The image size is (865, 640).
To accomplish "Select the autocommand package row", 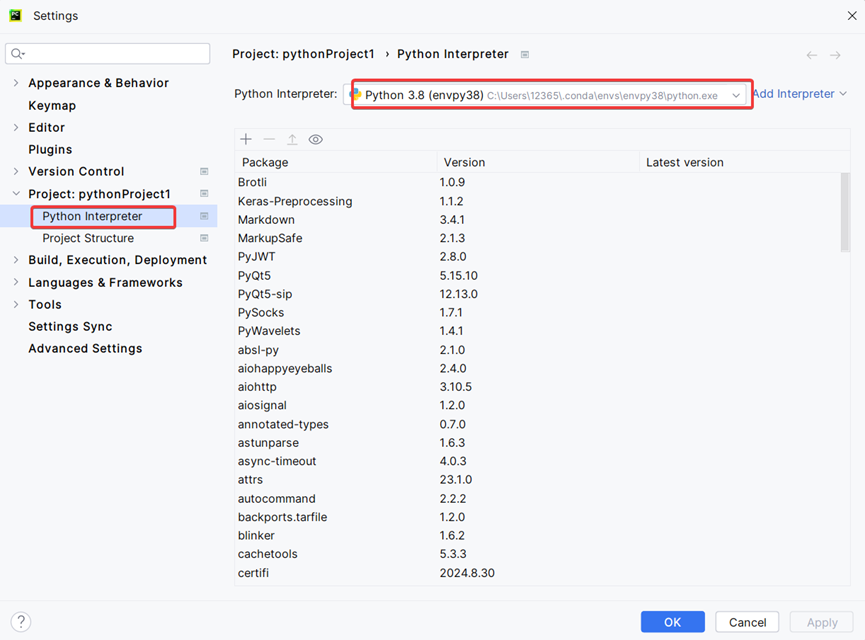I will point(537,498).
